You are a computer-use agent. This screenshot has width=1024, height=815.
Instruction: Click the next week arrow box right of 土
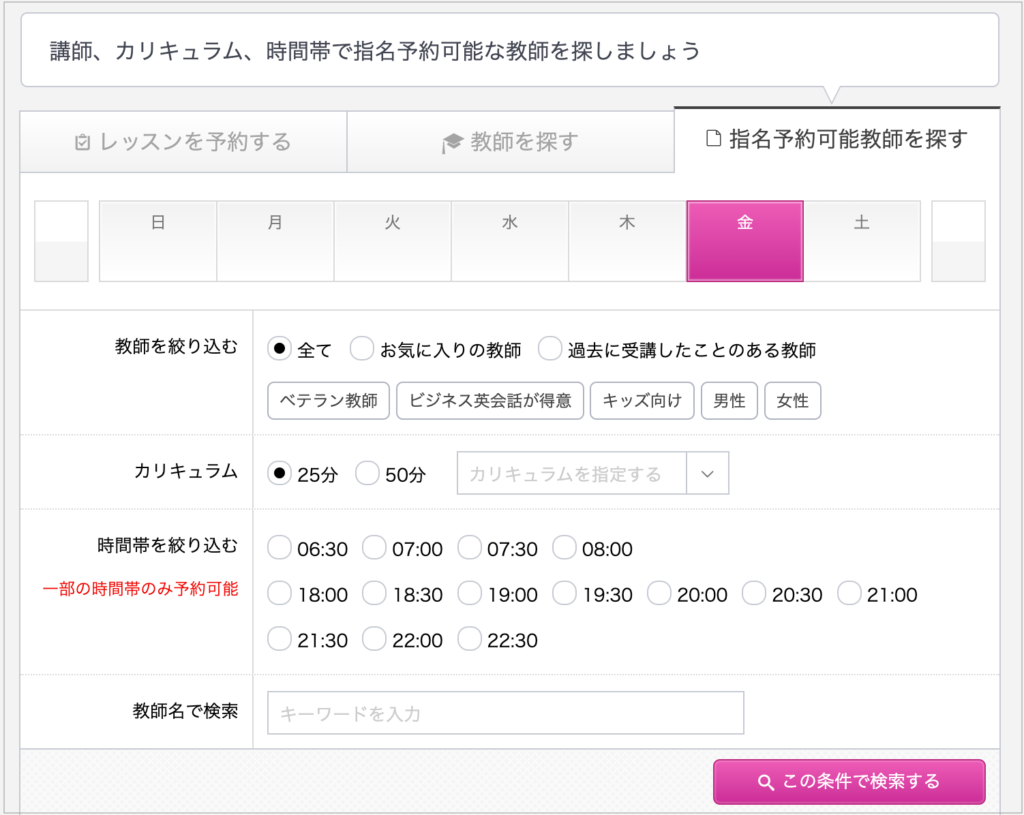coord(958,241)
